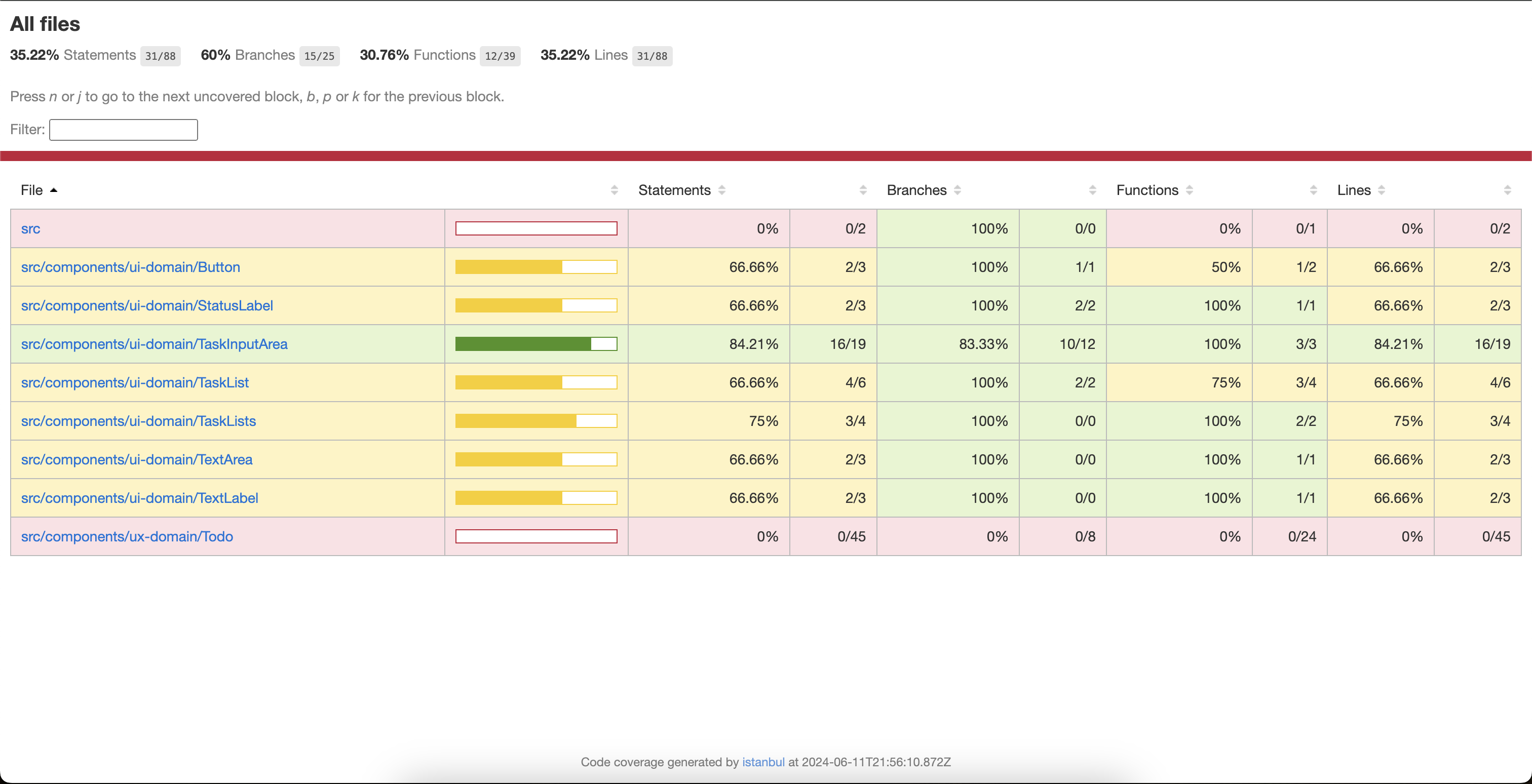This screenshot has height=784, width=1532.
Task: Sort table by Statements header label
Action: (674, 190)
